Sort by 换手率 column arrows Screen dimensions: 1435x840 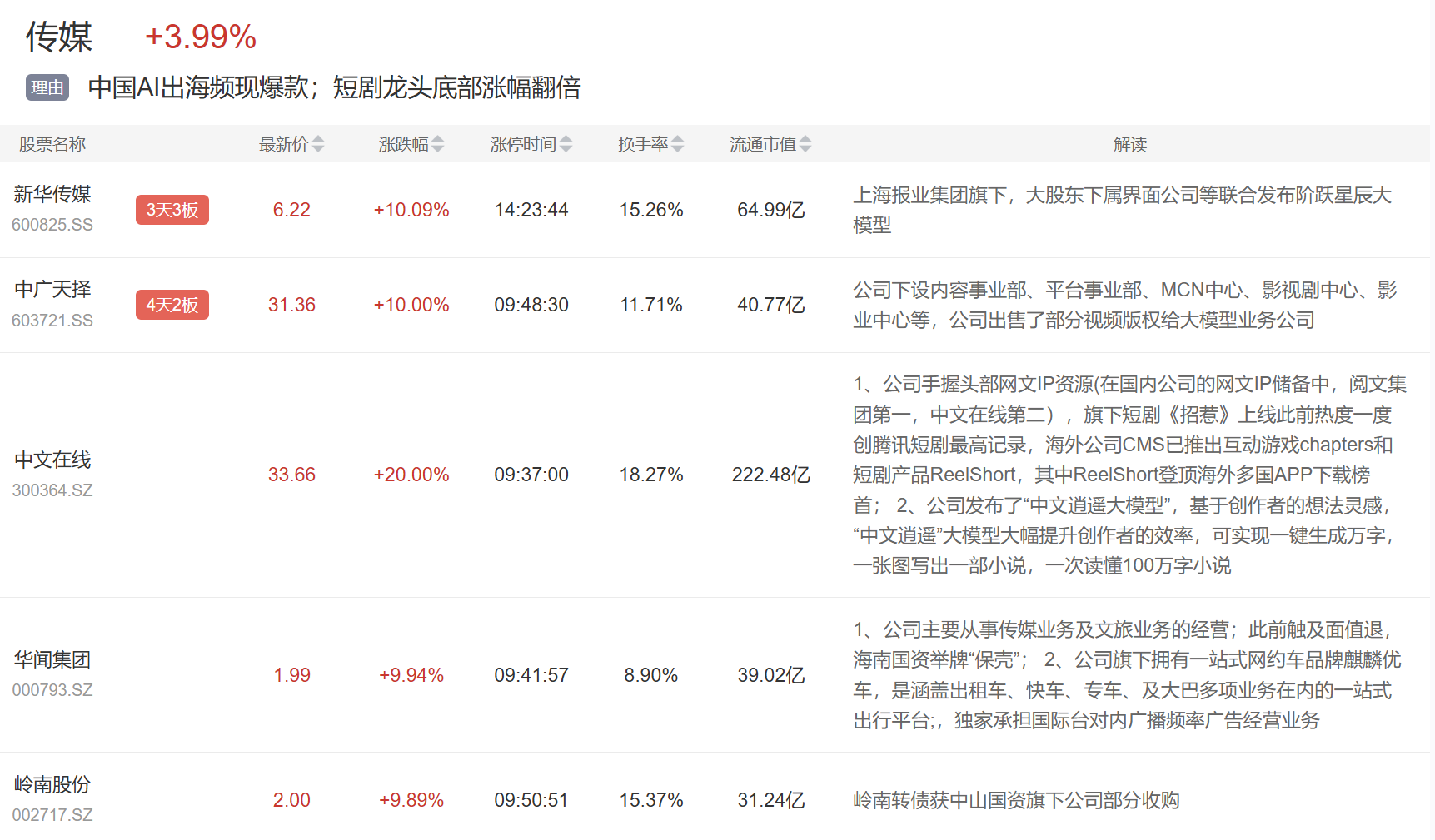(677, 144)
